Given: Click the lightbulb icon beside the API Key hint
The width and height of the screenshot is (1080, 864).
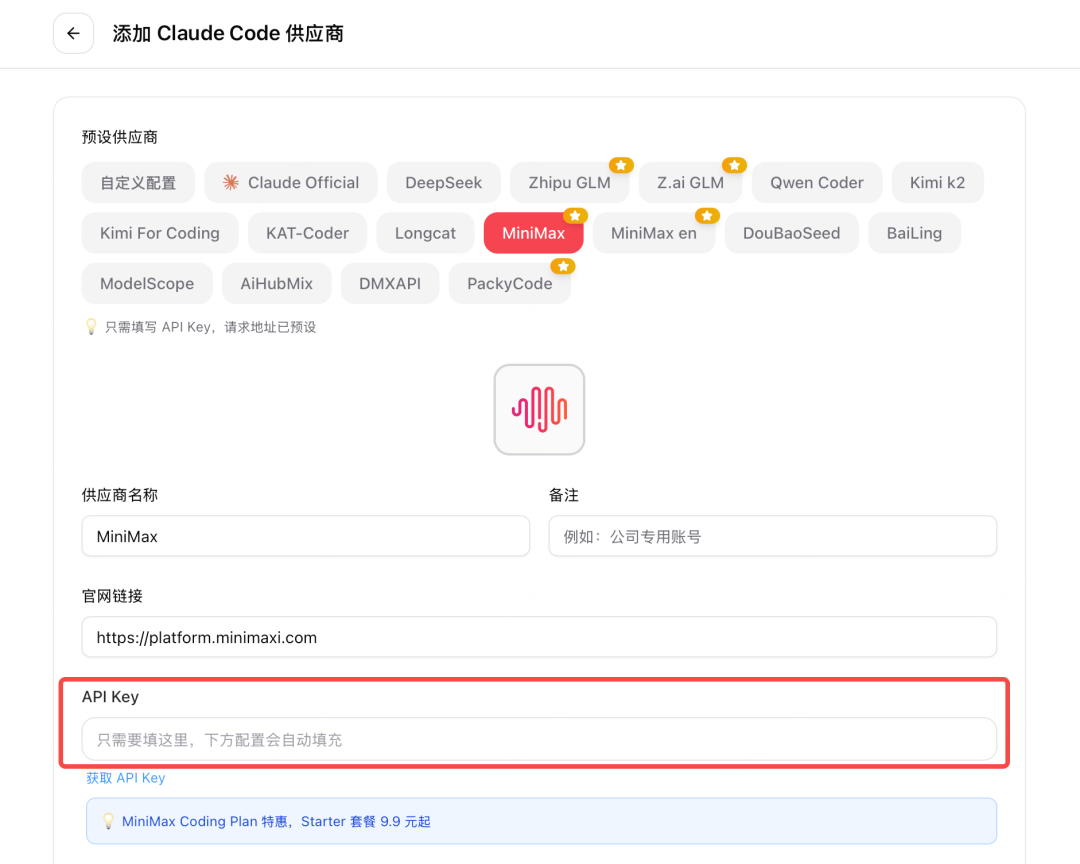Looking at the screenshot, I should click(x=91, y=326).
